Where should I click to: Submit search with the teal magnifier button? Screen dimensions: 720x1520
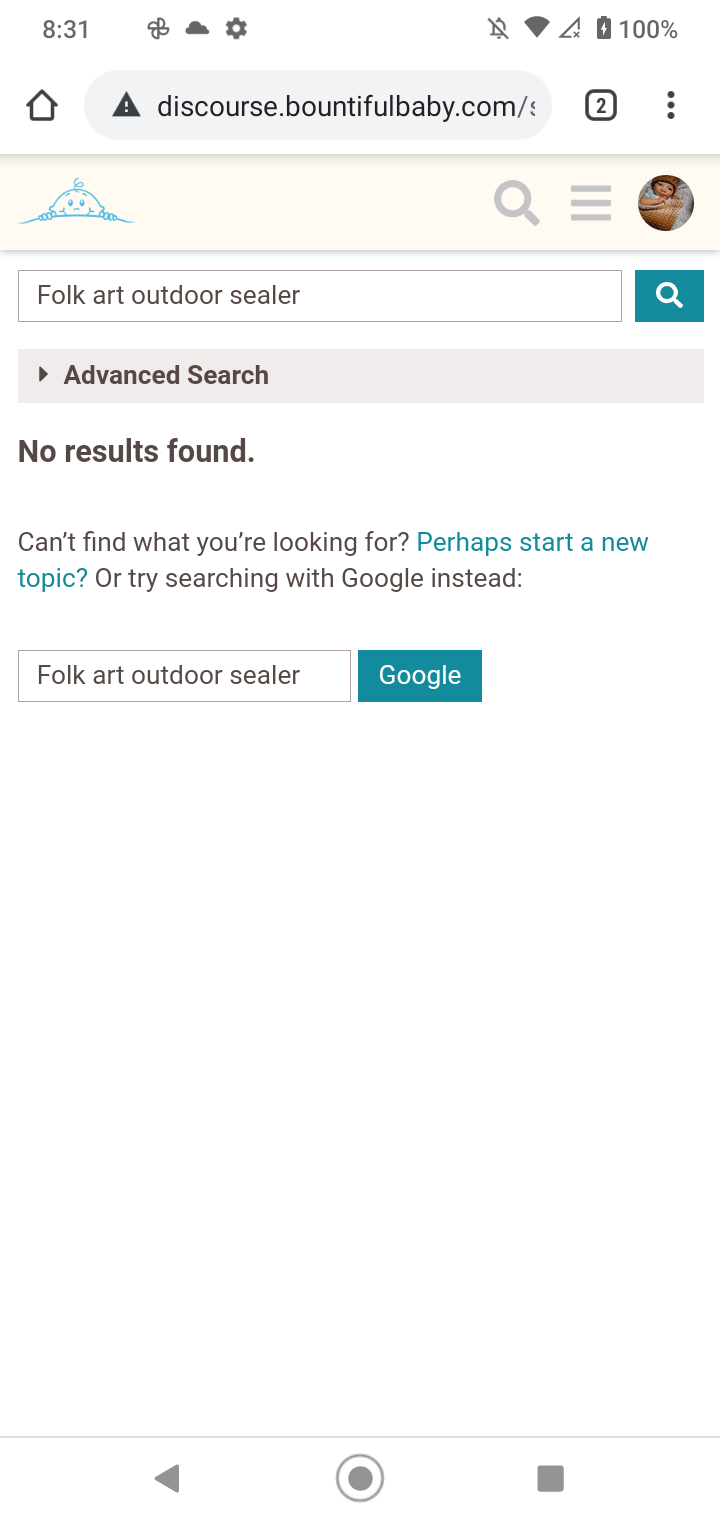669,296
